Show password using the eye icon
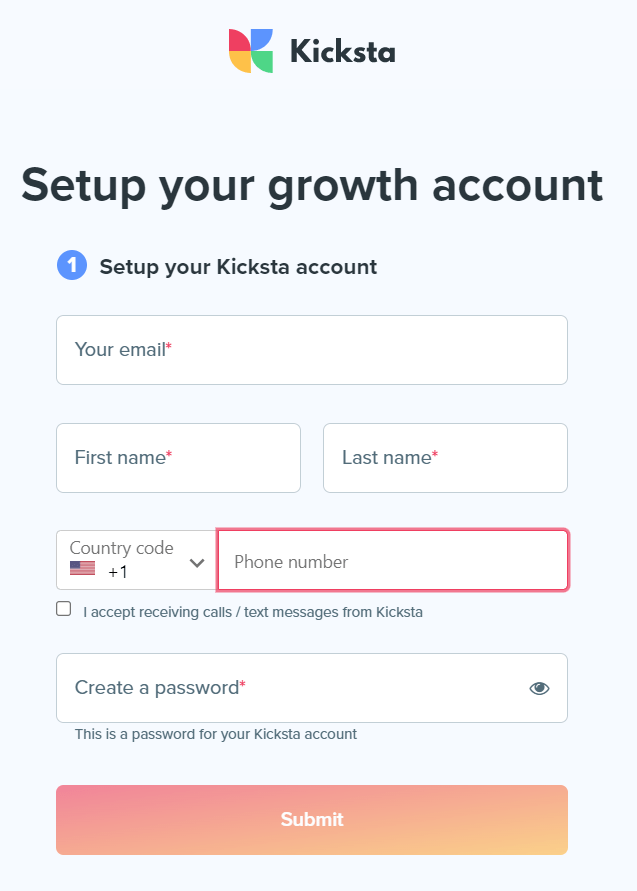The height and width of the screenshot is (891, 637). point(539,688)
